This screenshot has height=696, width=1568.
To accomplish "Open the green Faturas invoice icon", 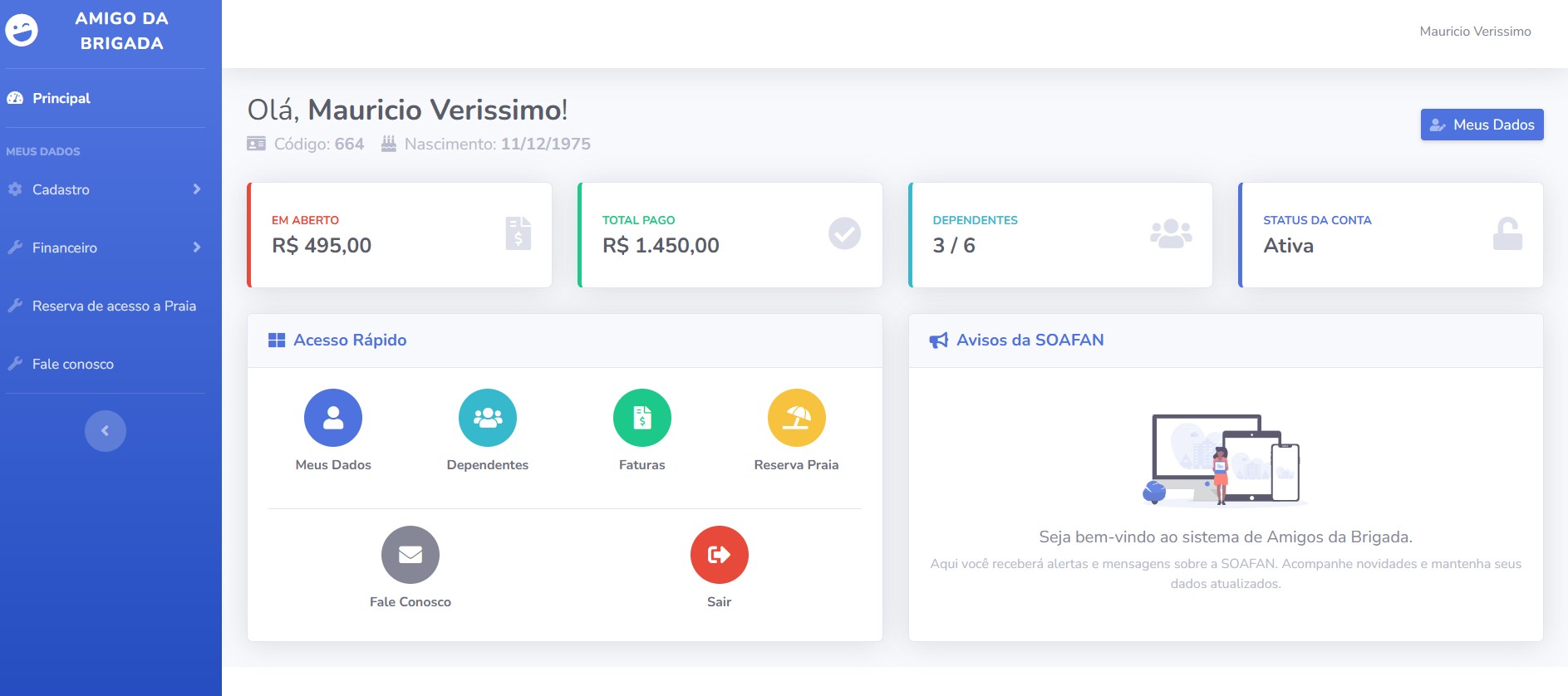I will pos(641,418).
